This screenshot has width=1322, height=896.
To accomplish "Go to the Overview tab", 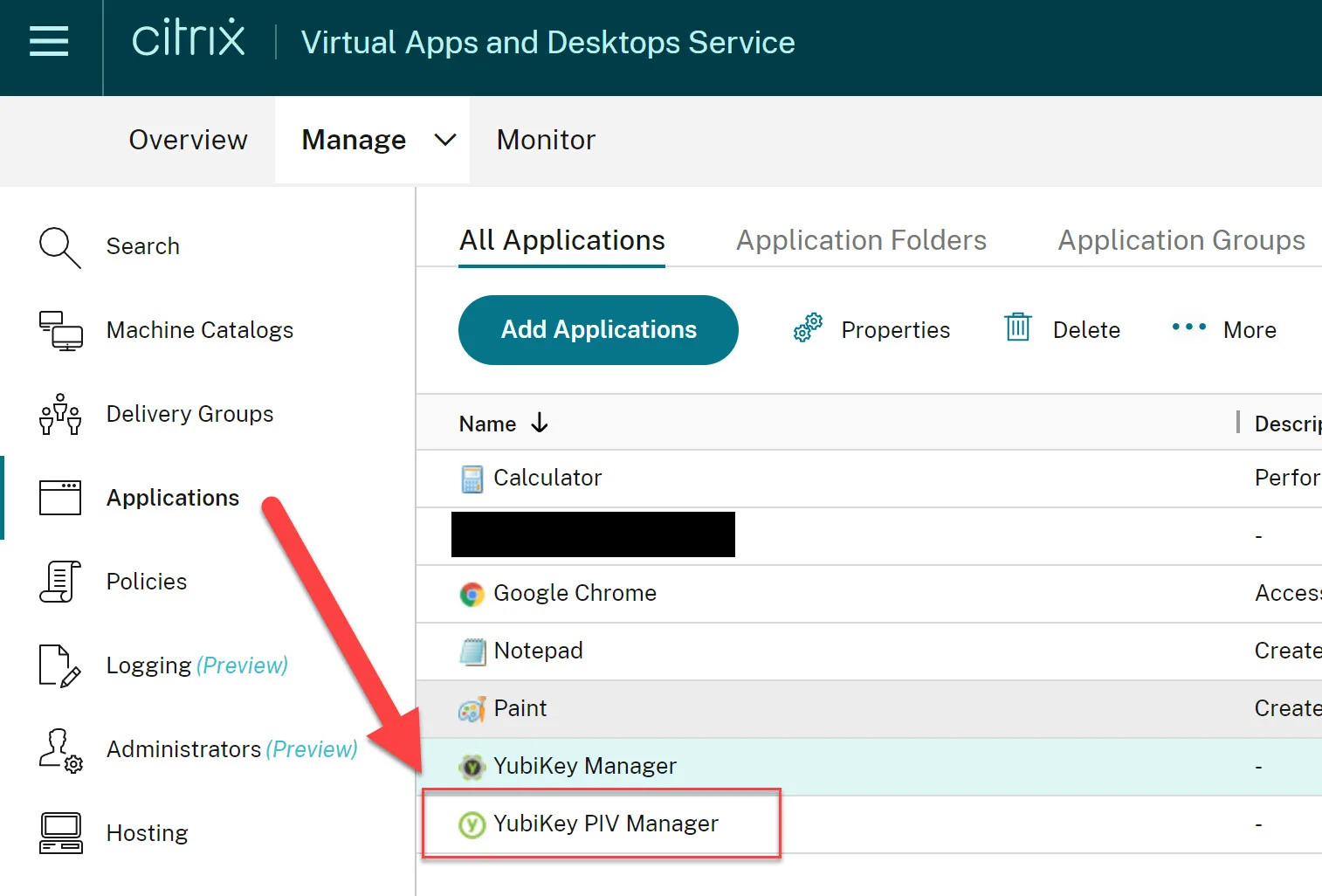I will click(x=188, y=140).
